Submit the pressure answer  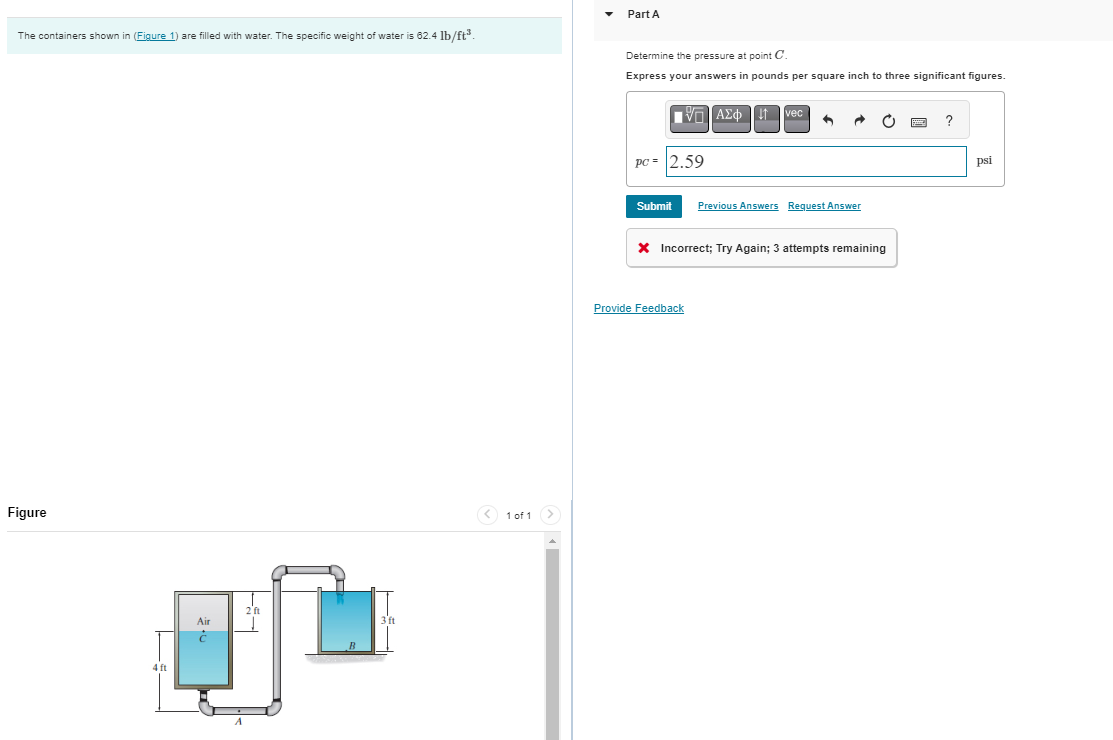click(653, 206)
